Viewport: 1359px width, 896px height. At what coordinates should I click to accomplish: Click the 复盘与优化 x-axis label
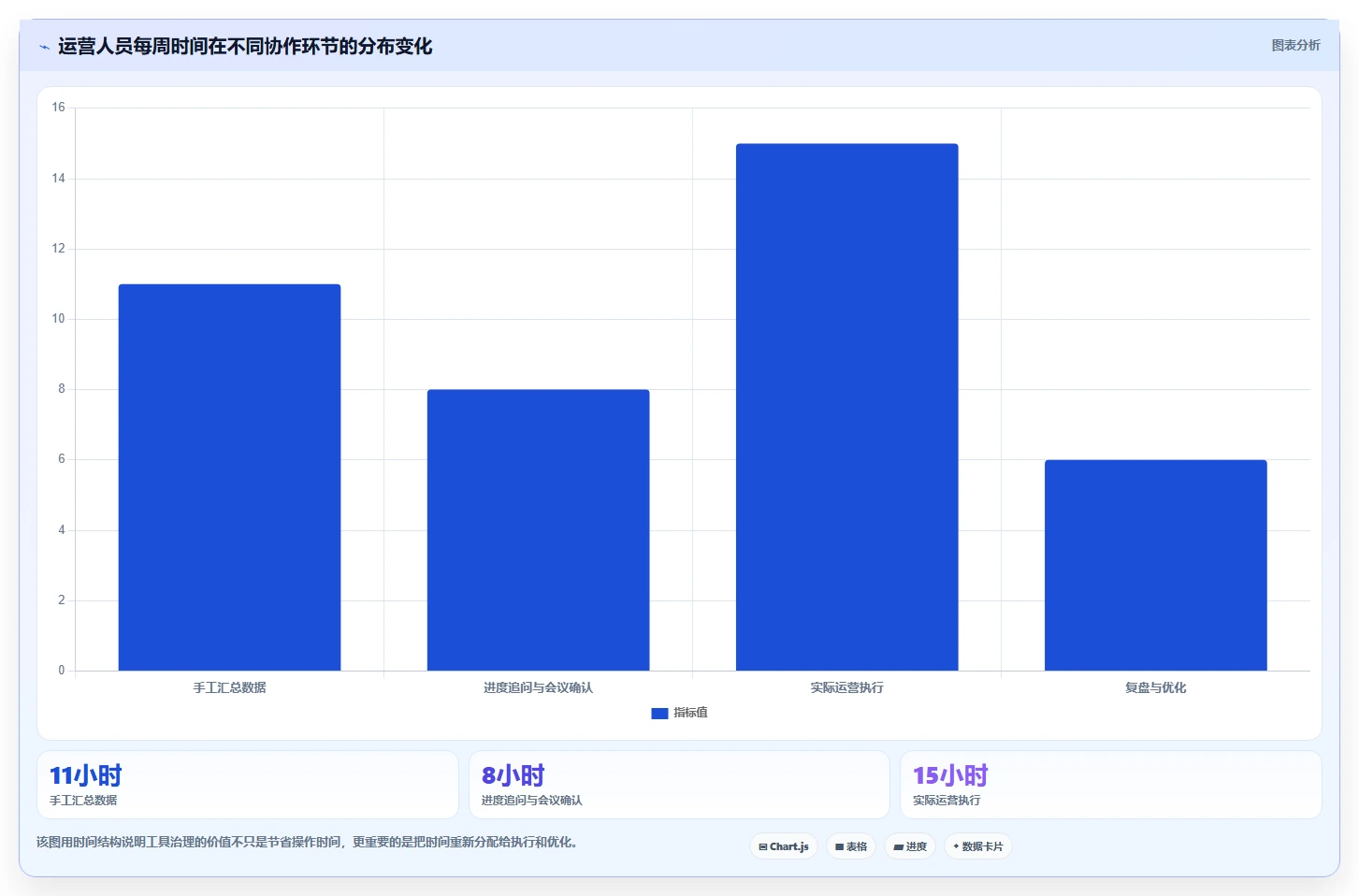pos(1155,687)
